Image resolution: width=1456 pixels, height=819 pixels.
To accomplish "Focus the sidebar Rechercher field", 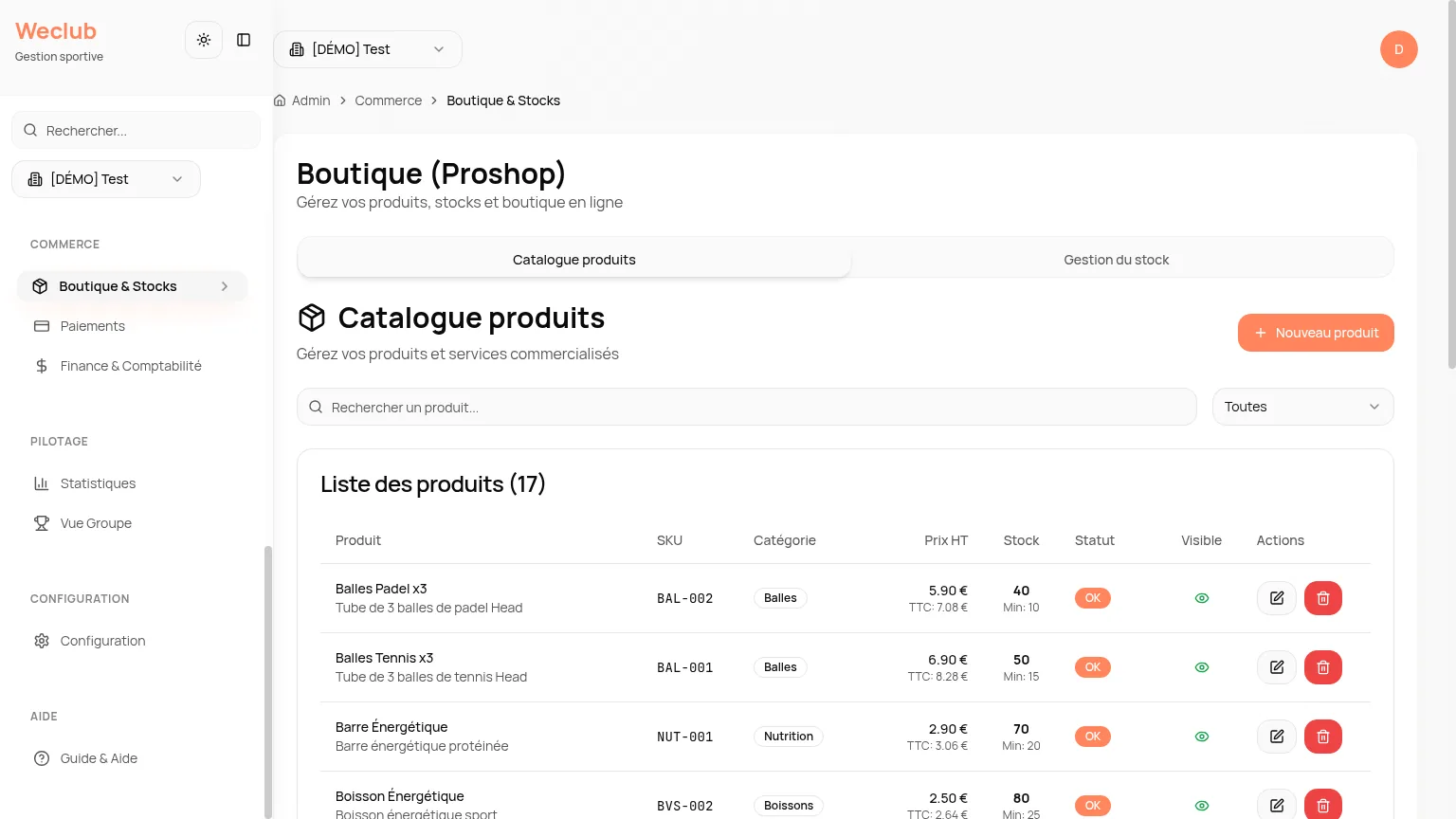I will [136, 130].
